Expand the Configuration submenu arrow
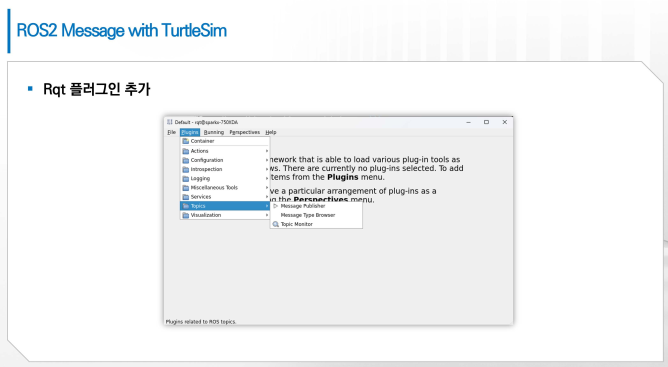The width and height of the screenshot is (668, 367). click(x=267, y=160)
